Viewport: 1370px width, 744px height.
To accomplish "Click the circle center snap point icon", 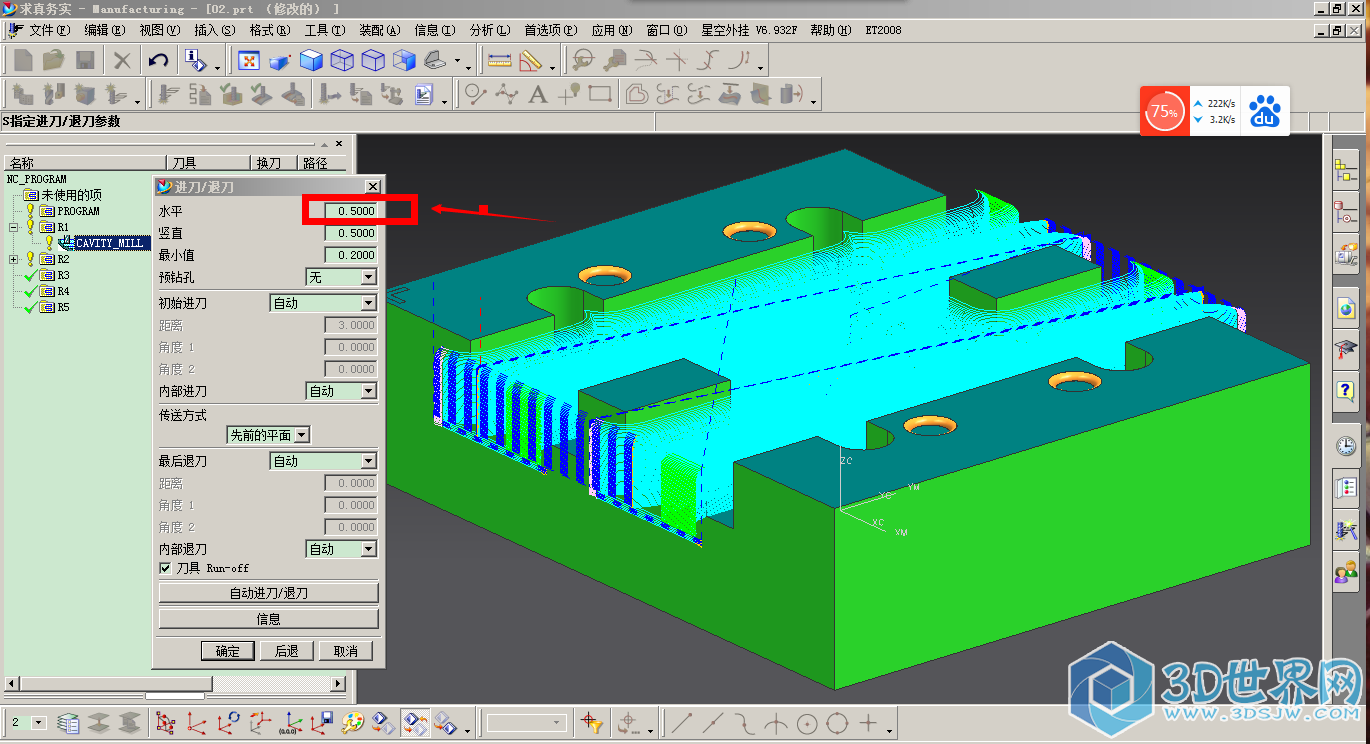I will pyautogui.click(x=807, y=722).
